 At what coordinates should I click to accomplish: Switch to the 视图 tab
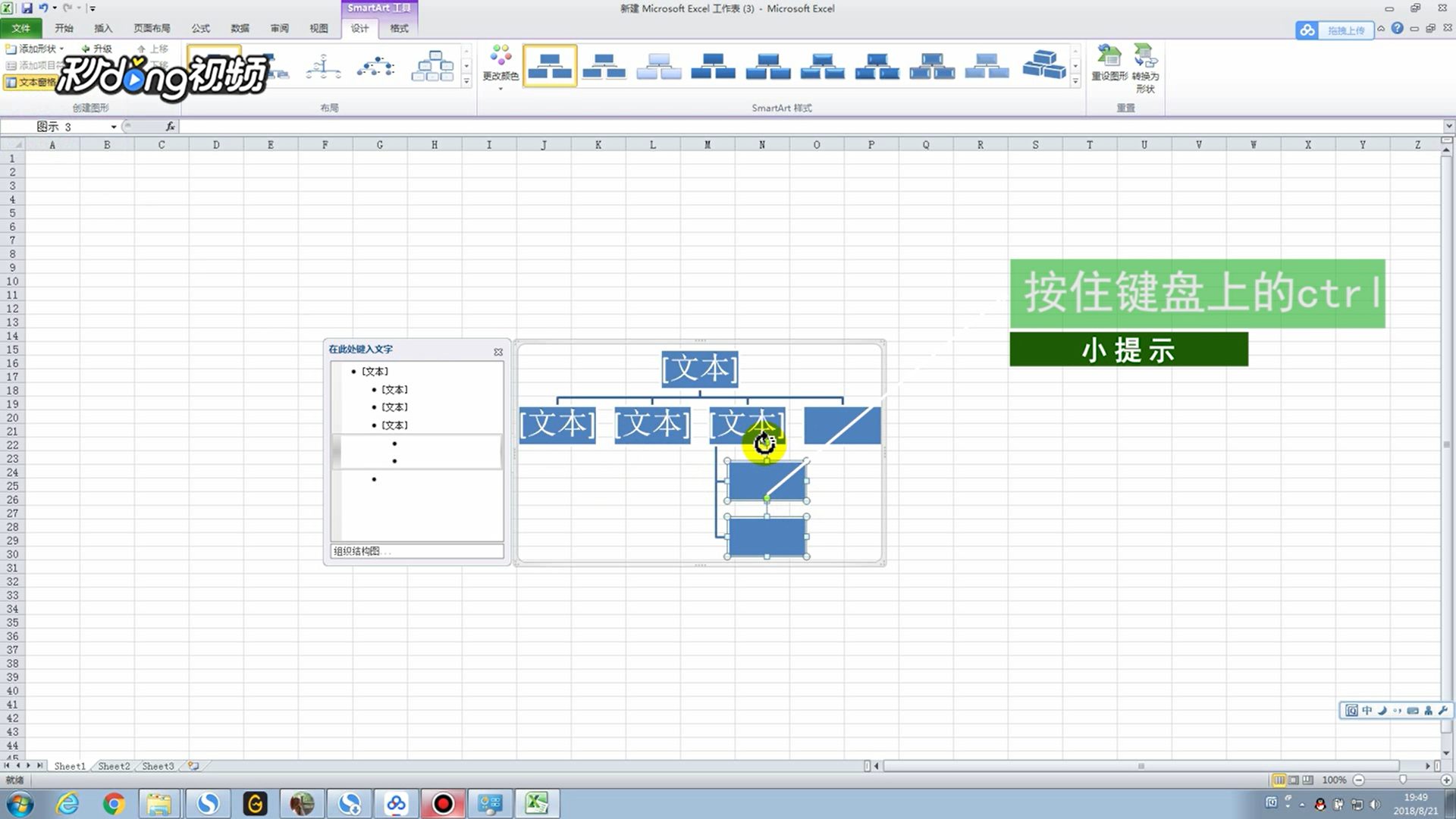coord(318,28)
